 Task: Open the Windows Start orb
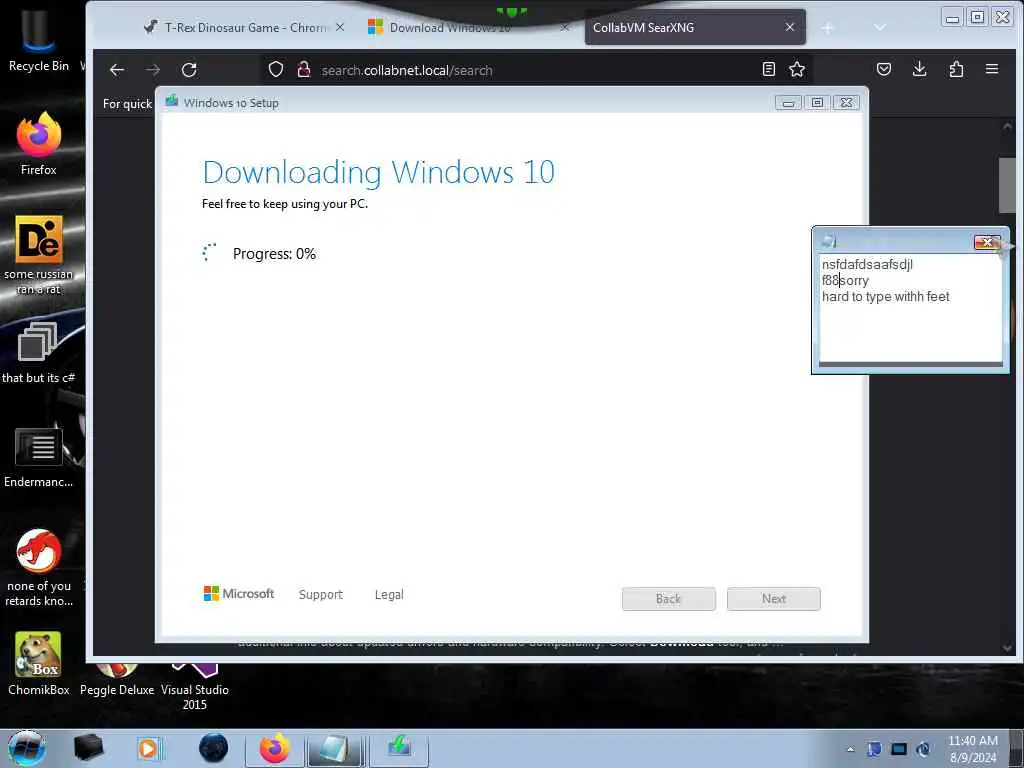tap(26, 748)
